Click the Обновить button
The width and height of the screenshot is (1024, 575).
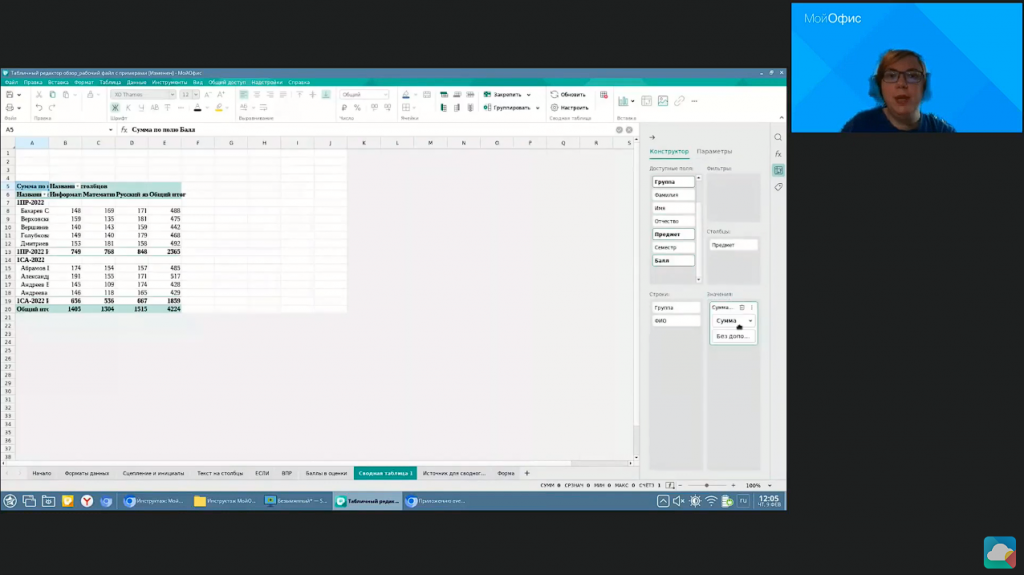(x=568, y=95)
